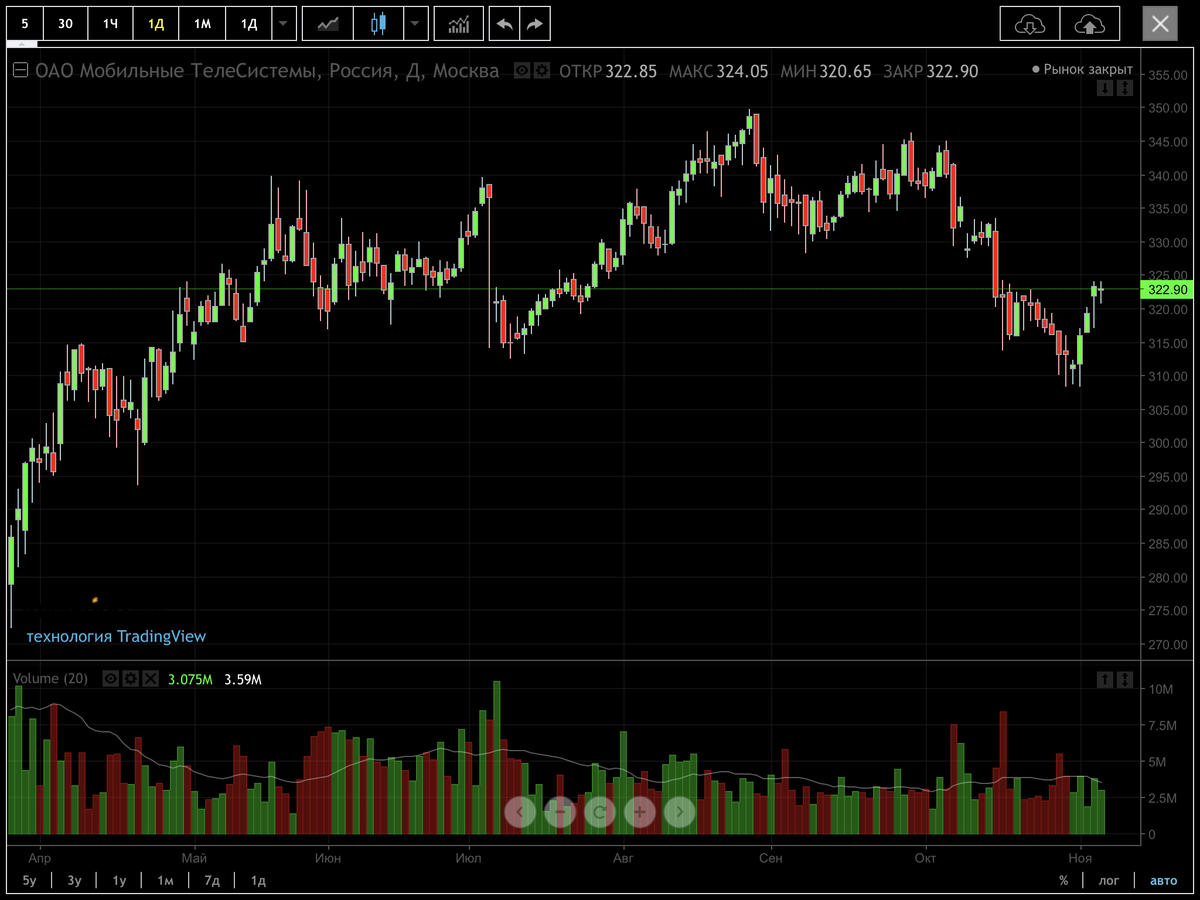Zoom in with the plus button
The height and width of the screenshot is (900, 1200).
pyautogui.click(x=640, y=811)
